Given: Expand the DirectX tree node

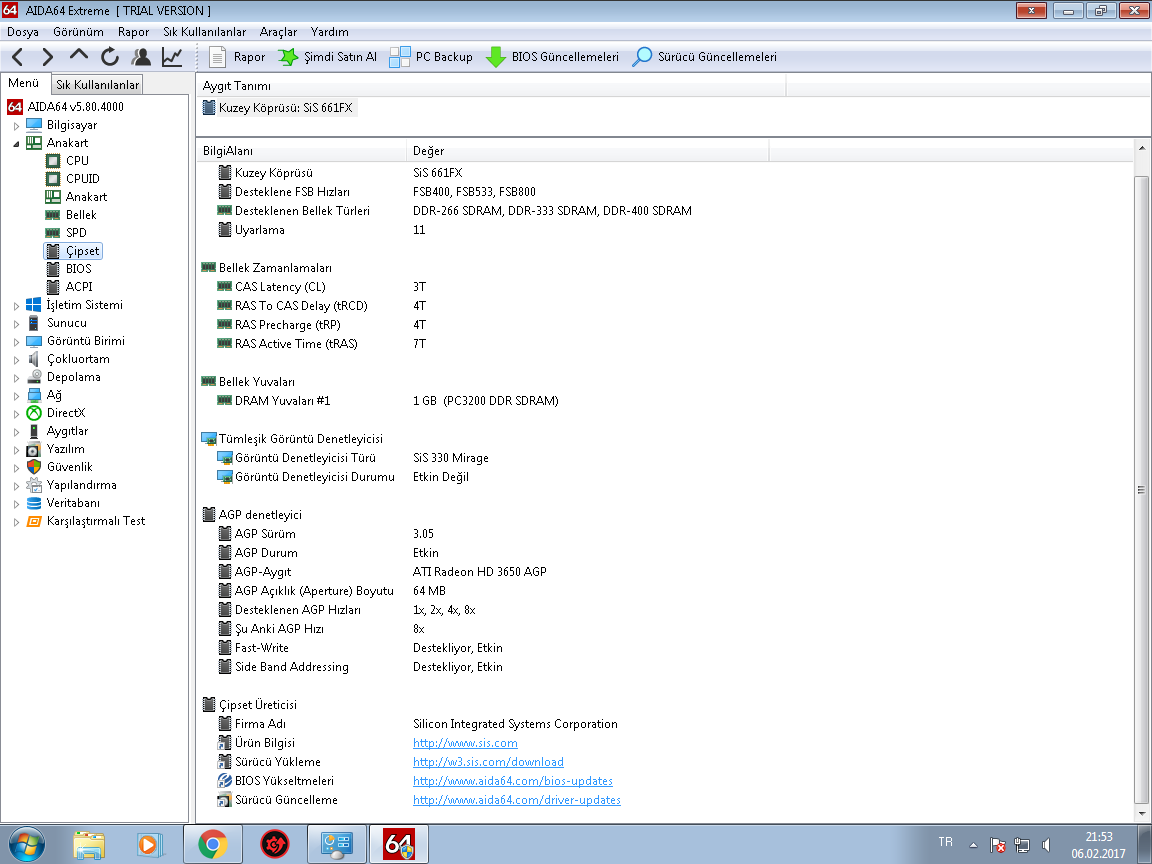Looking at the screenshot, I should [x=16, y=414].
